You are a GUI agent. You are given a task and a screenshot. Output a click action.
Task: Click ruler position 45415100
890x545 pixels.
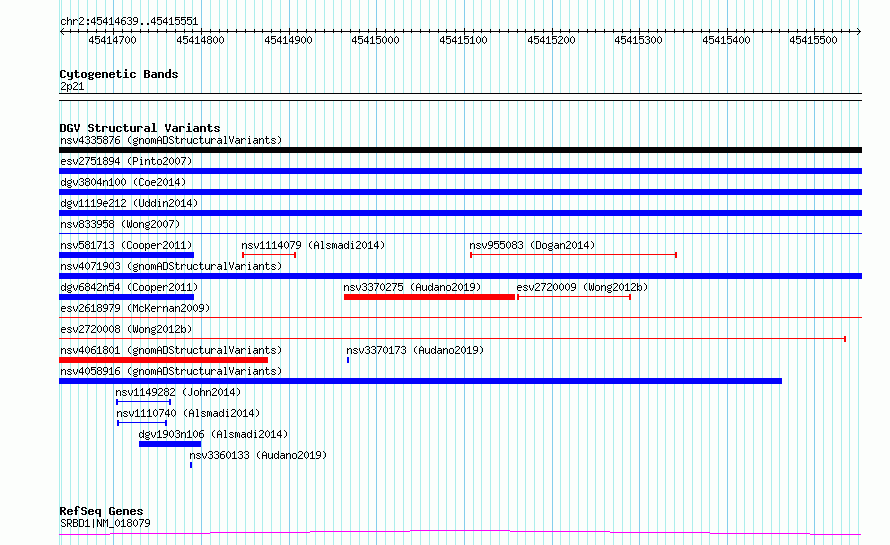point(463,40)
